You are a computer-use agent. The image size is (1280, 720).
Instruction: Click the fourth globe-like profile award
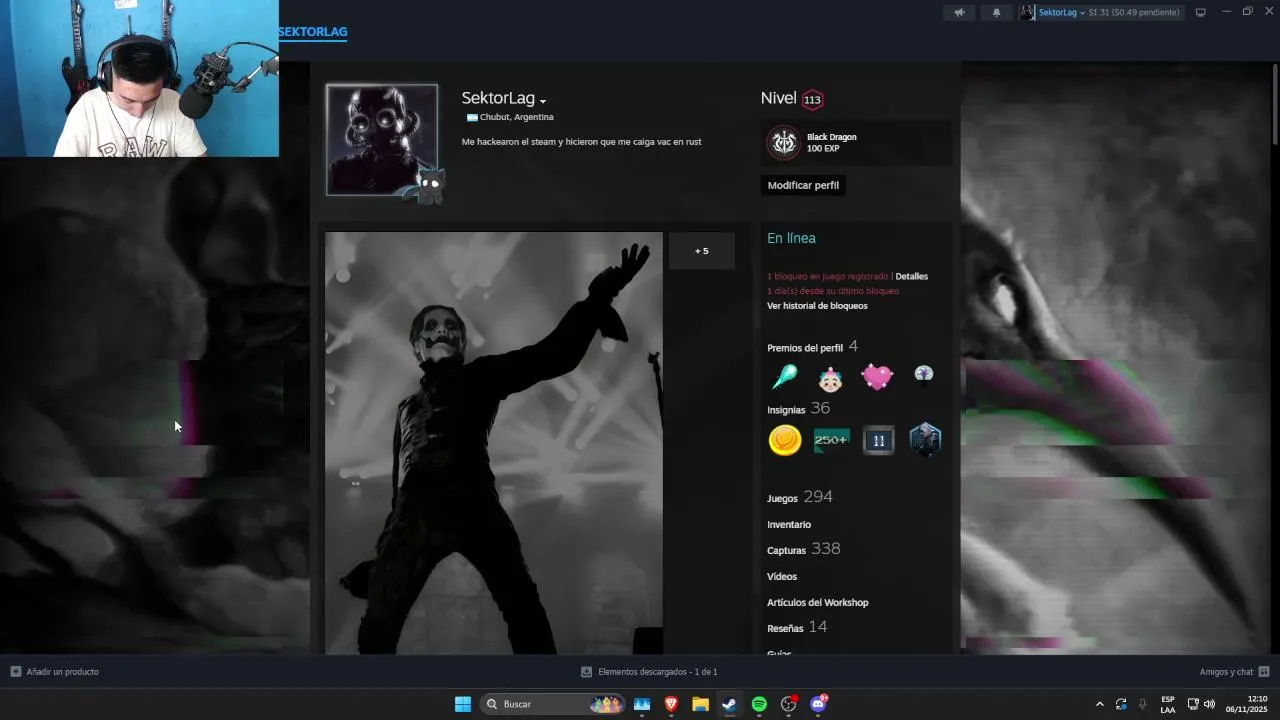click(x=923, y=374)
